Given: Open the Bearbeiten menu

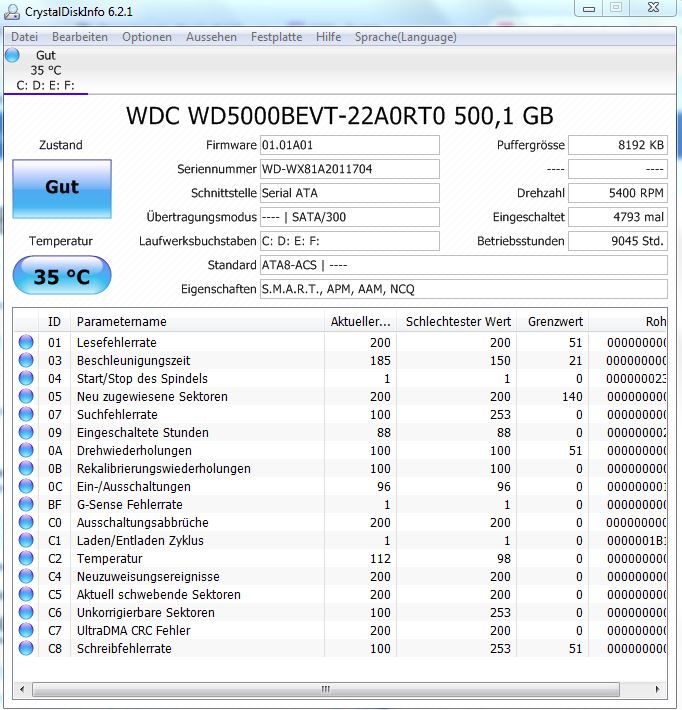Looking at the screenshot, I should point(80,37).
